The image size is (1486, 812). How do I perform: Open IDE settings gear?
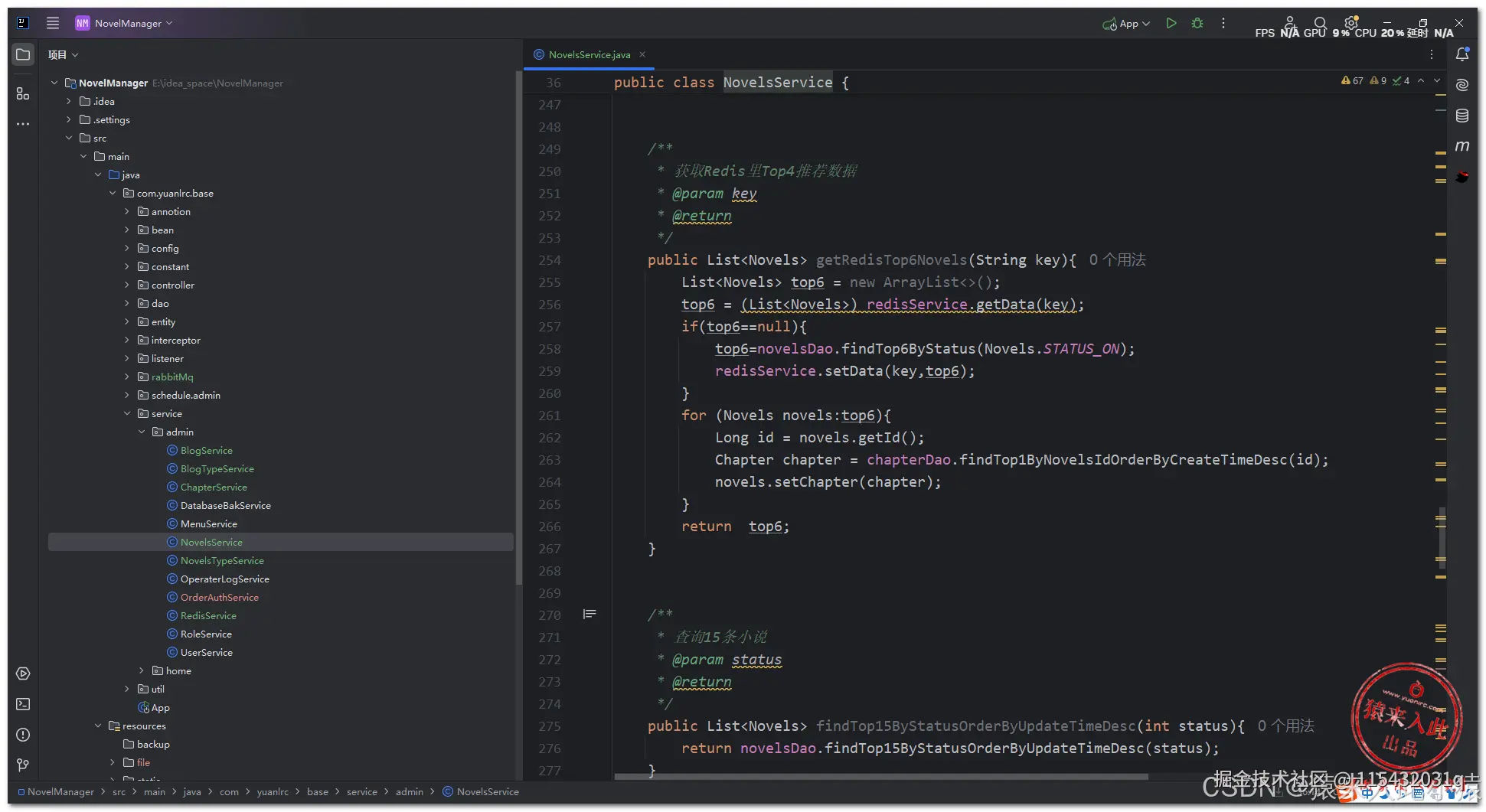(x=1351, y=22)
